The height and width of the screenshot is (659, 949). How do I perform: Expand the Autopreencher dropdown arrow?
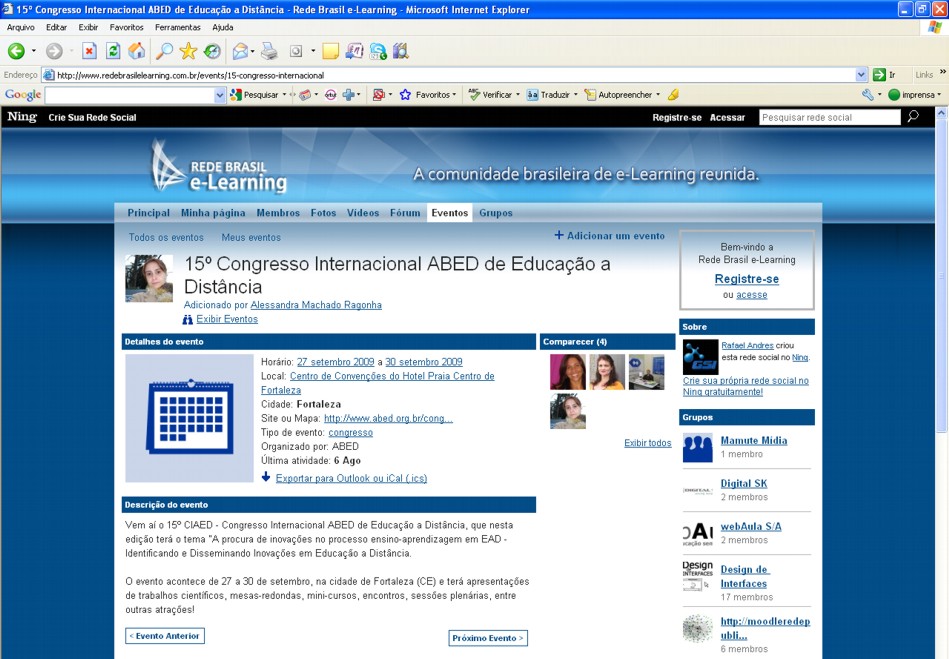(658, 95)
